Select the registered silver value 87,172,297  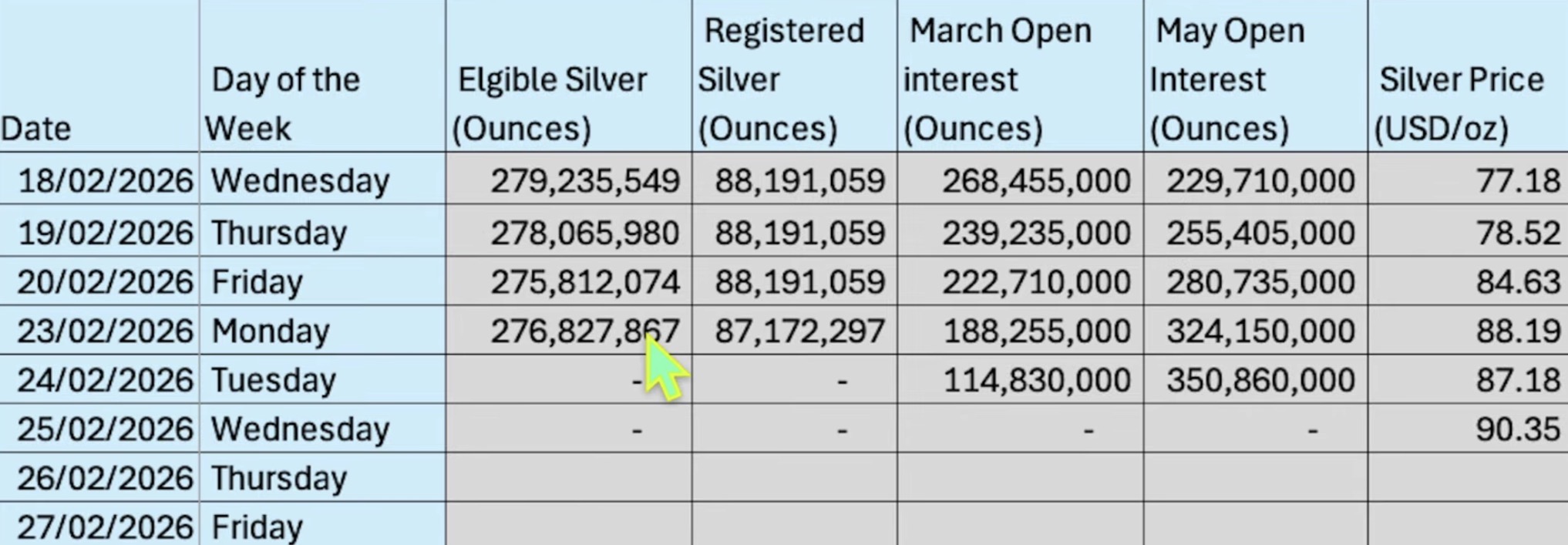click(799, 331)
